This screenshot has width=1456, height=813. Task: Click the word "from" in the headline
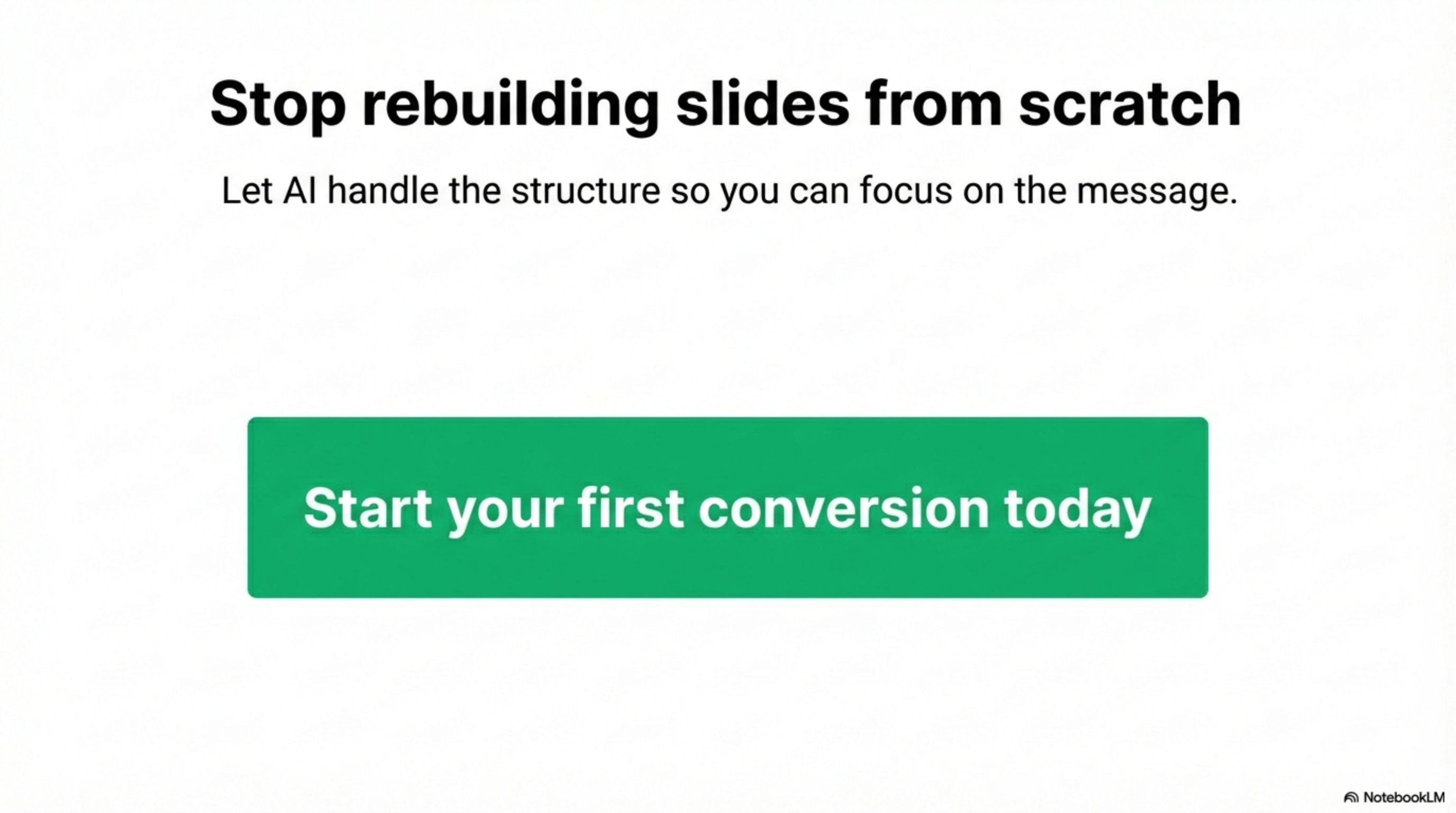[x=933, y=105]
